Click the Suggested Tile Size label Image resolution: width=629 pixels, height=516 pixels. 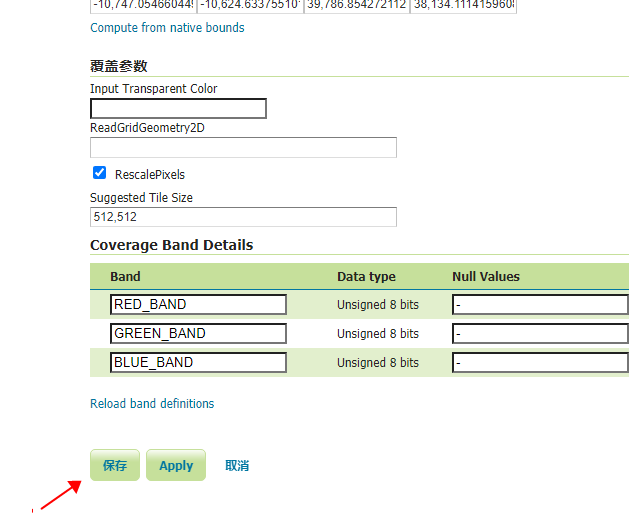pos(141,197)
